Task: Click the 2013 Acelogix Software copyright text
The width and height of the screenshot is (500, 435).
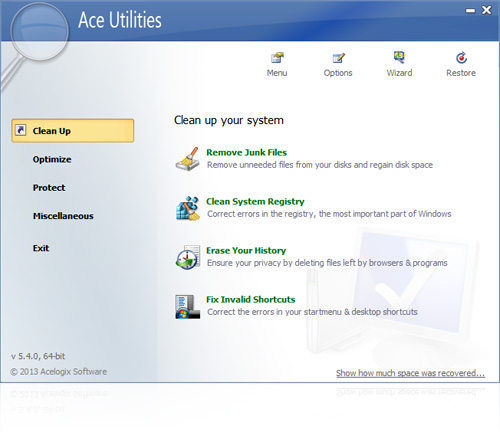Action: (58, 372)
